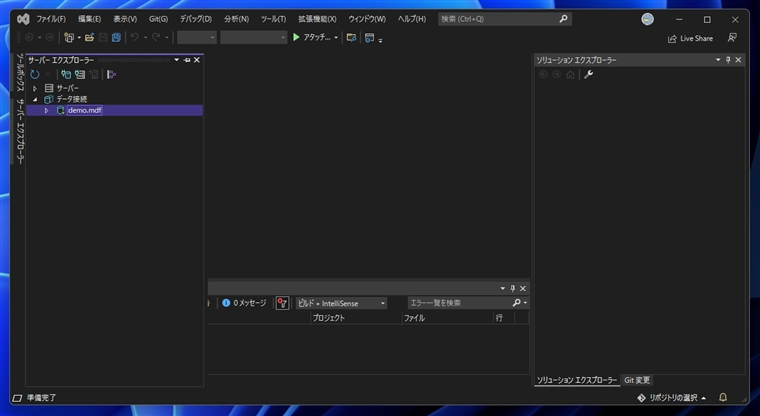Pin the Server Explorer panel
760x416 pixels.
pyautogui.click(x=187, y=60)
